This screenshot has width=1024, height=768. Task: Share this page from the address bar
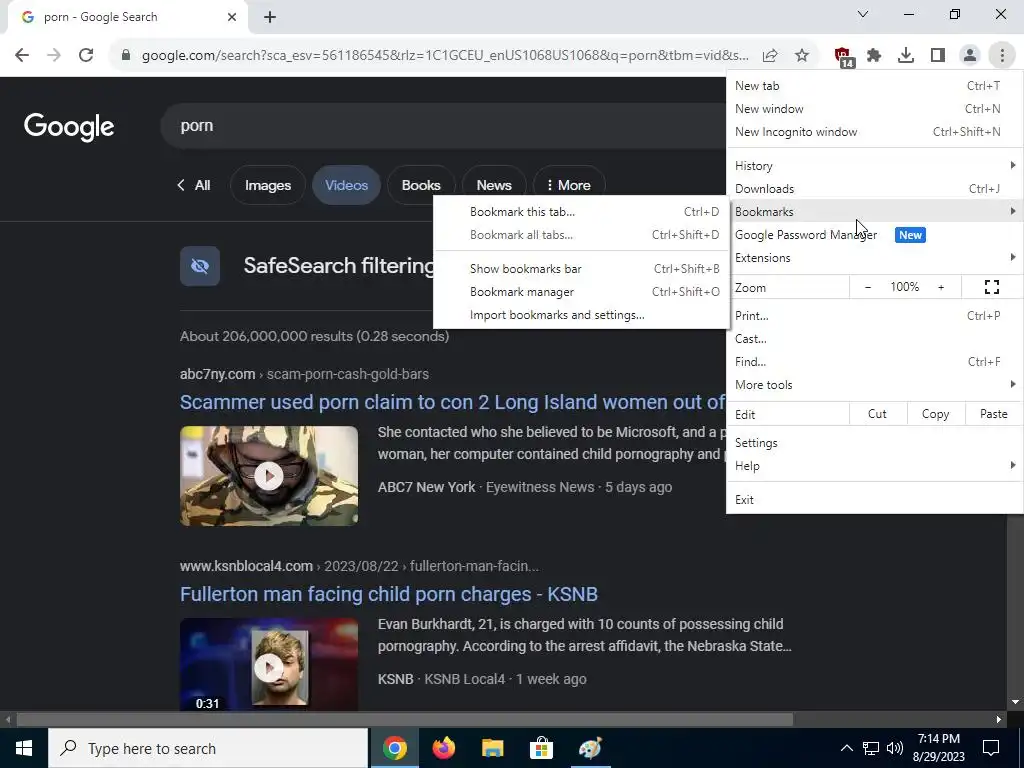[770, 56]
